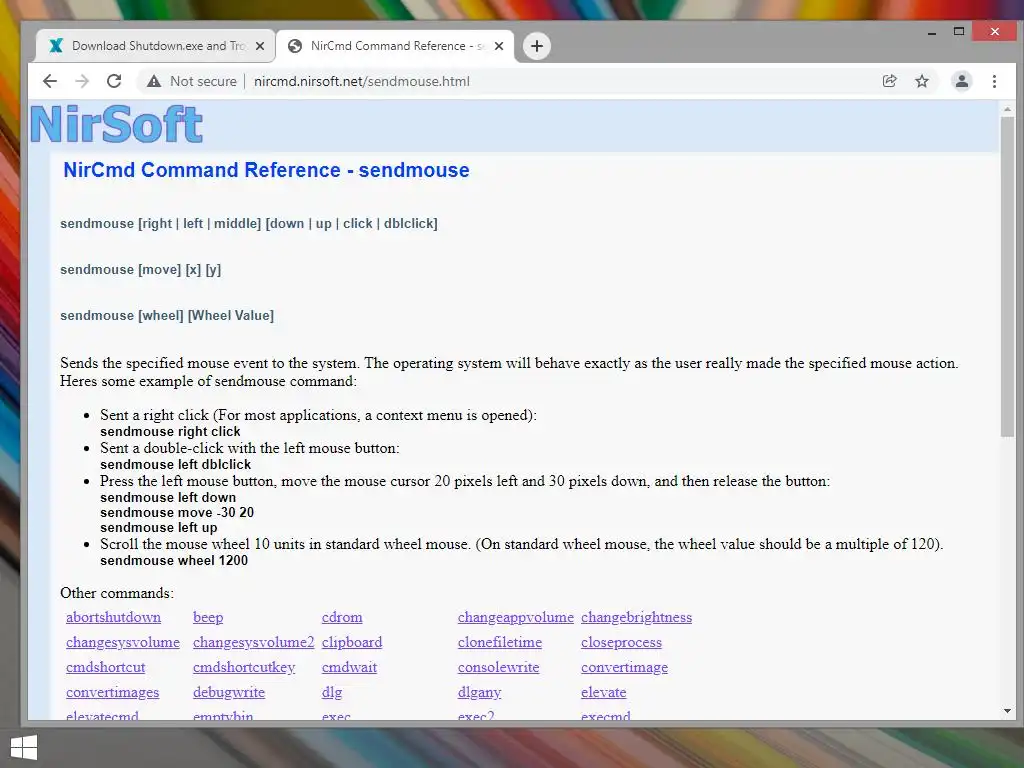Open the abortshutdown command link

(x=113, y=617)
